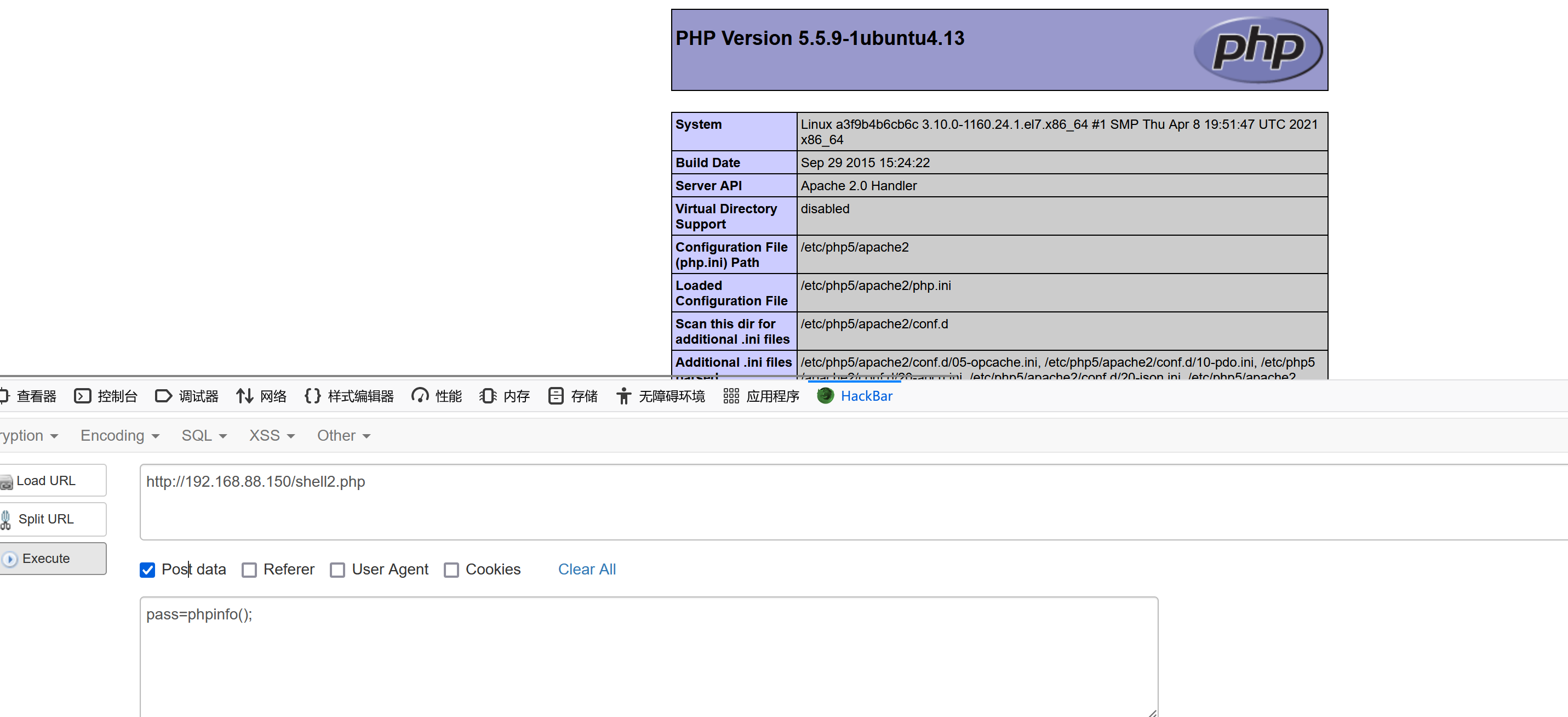1568x717 pixels.
Task: Open the Storage (存储) panel
Action: coord(573,396)
